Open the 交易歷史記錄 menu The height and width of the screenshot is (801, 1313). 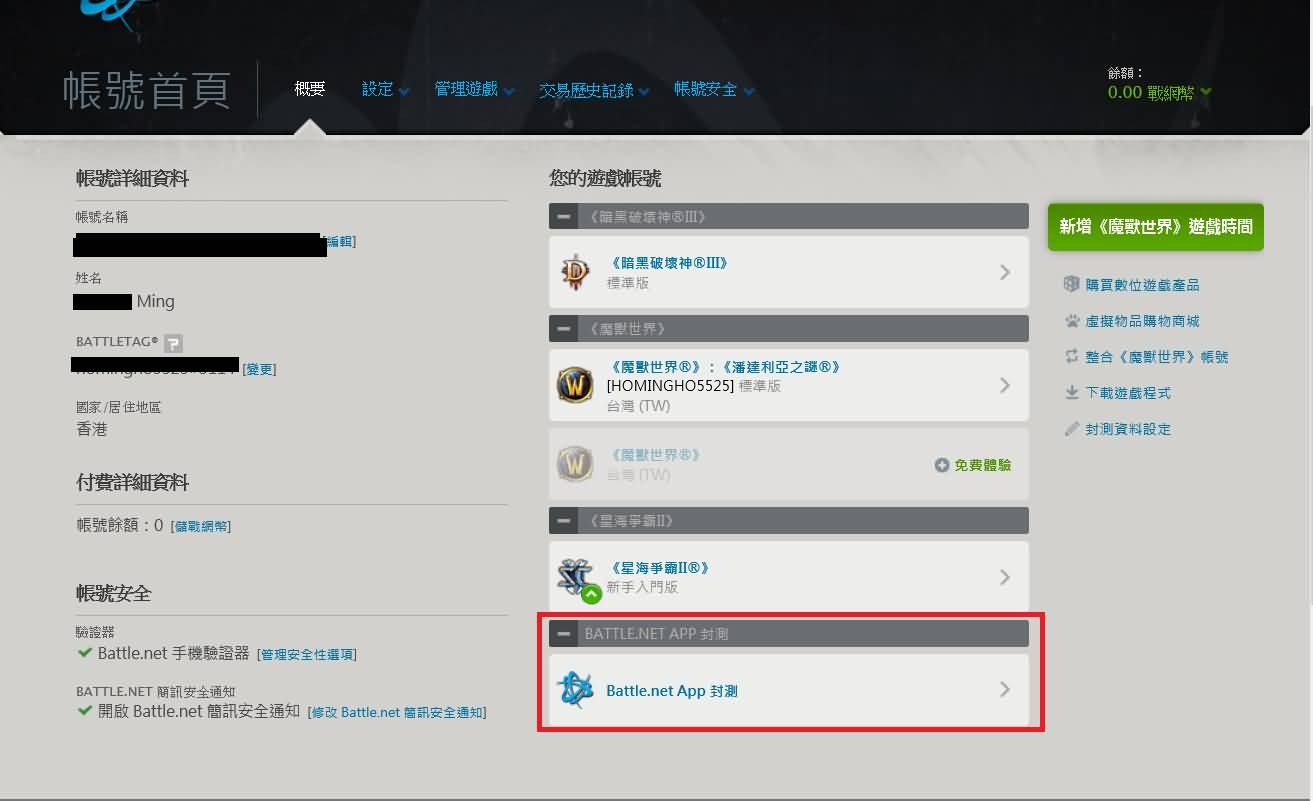[x=594, y=90]
